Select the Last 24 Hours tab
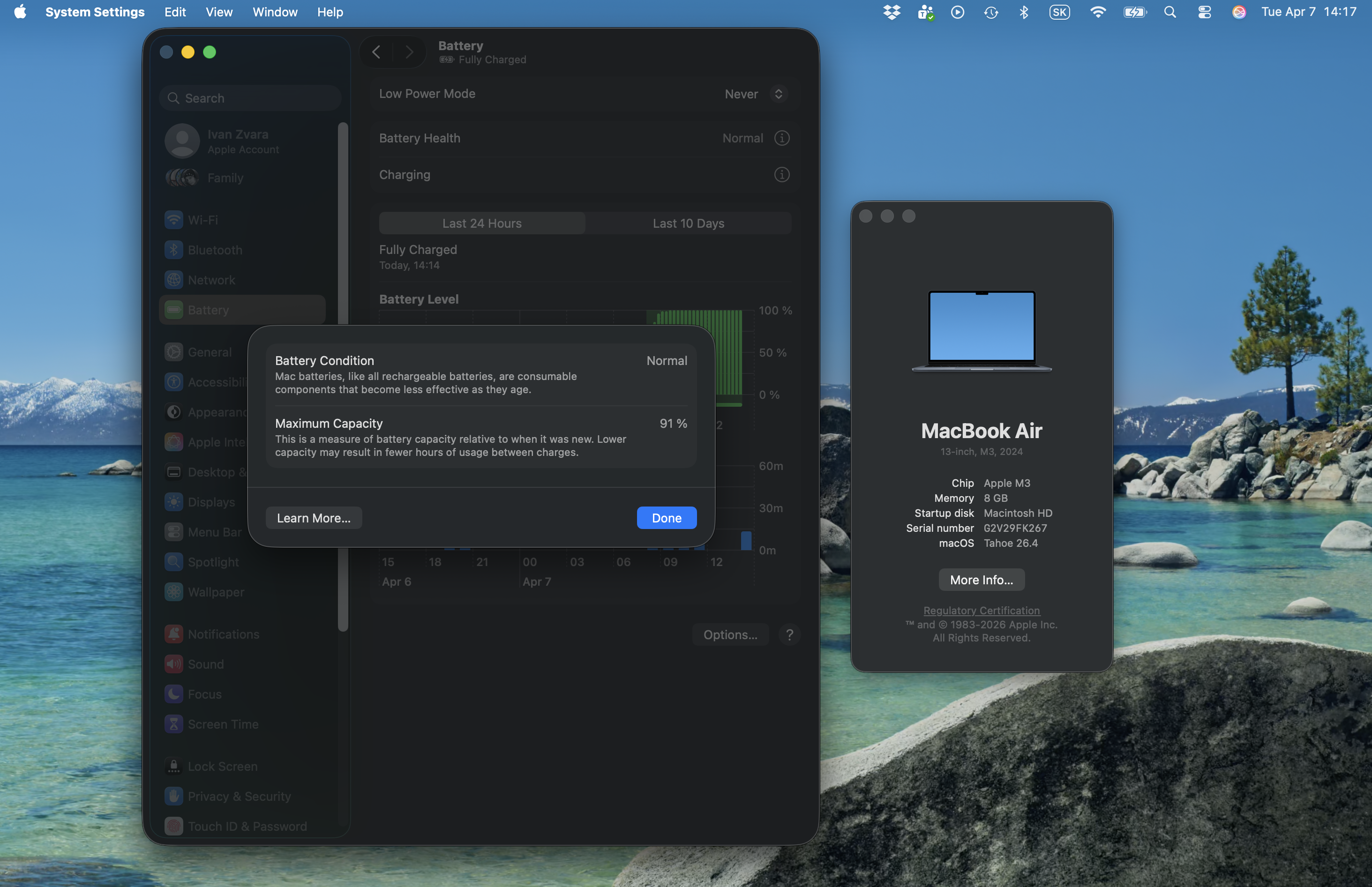This screenshot has width=1372, height=887. [x=482, y=224]
